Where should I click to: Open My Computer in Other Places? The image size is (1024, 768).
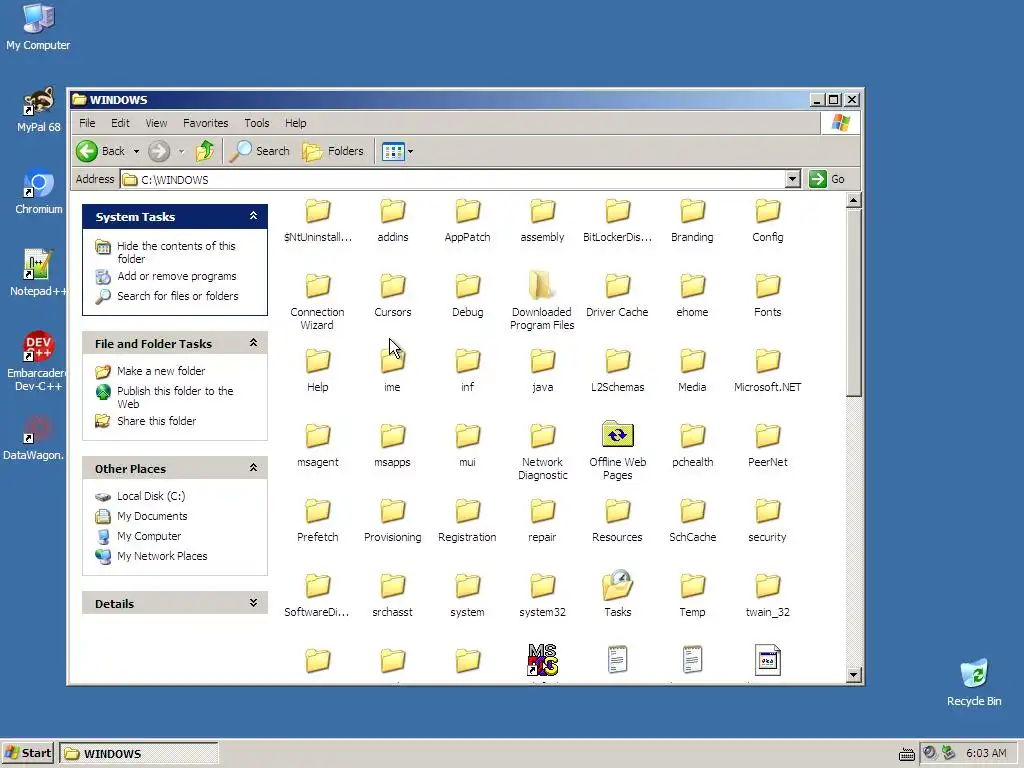(149, 536)
